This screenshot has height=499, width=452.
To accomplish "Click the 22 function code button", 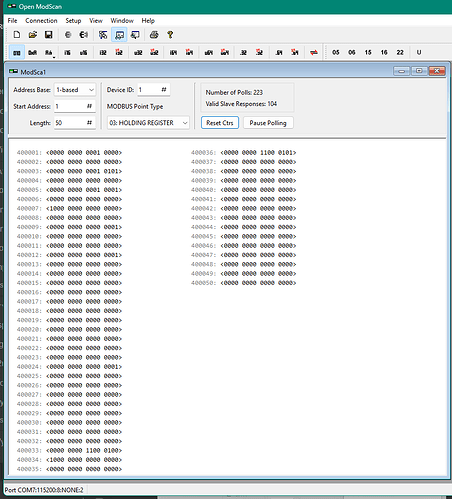I will (x=400, y=52).
